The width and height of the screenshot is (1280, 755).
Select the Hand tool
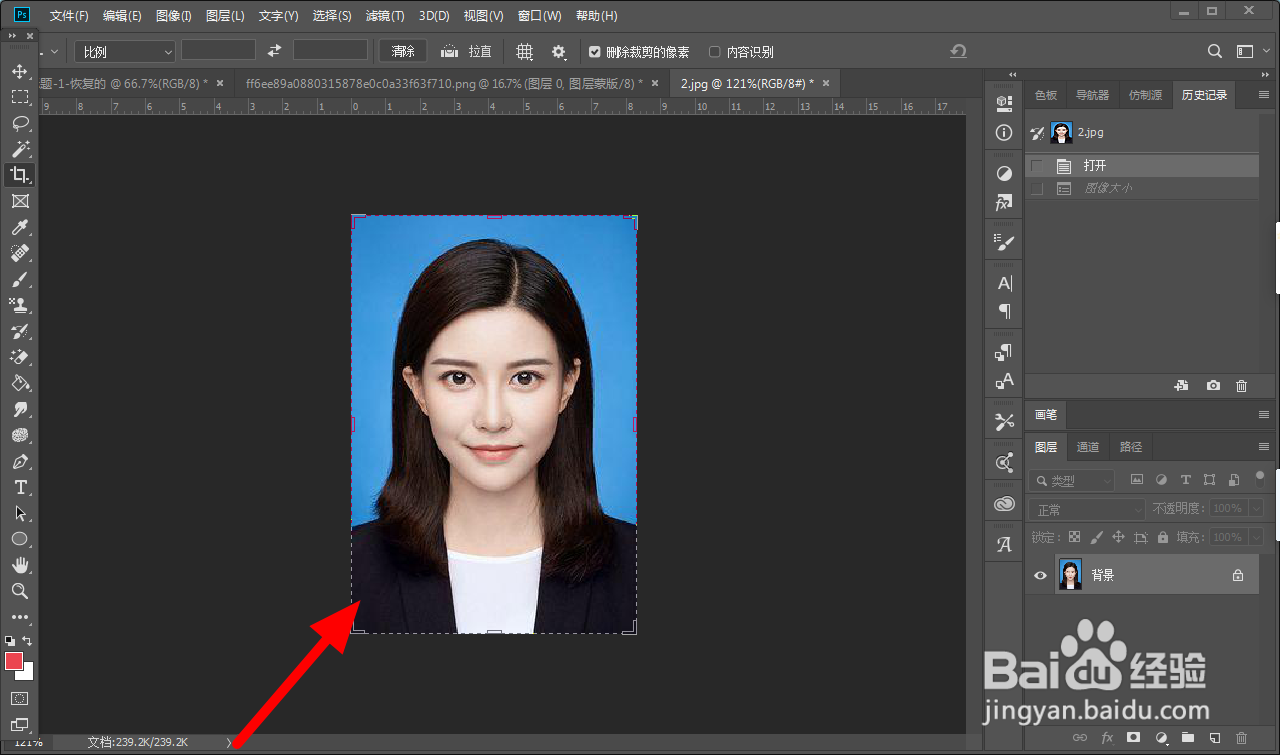[19, 565]
